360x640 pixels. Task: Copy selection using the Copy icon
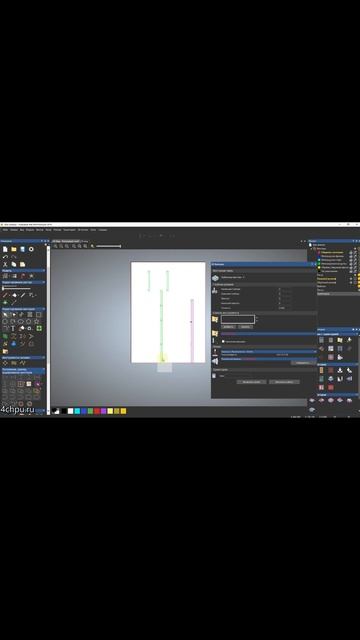pos(14,264)
